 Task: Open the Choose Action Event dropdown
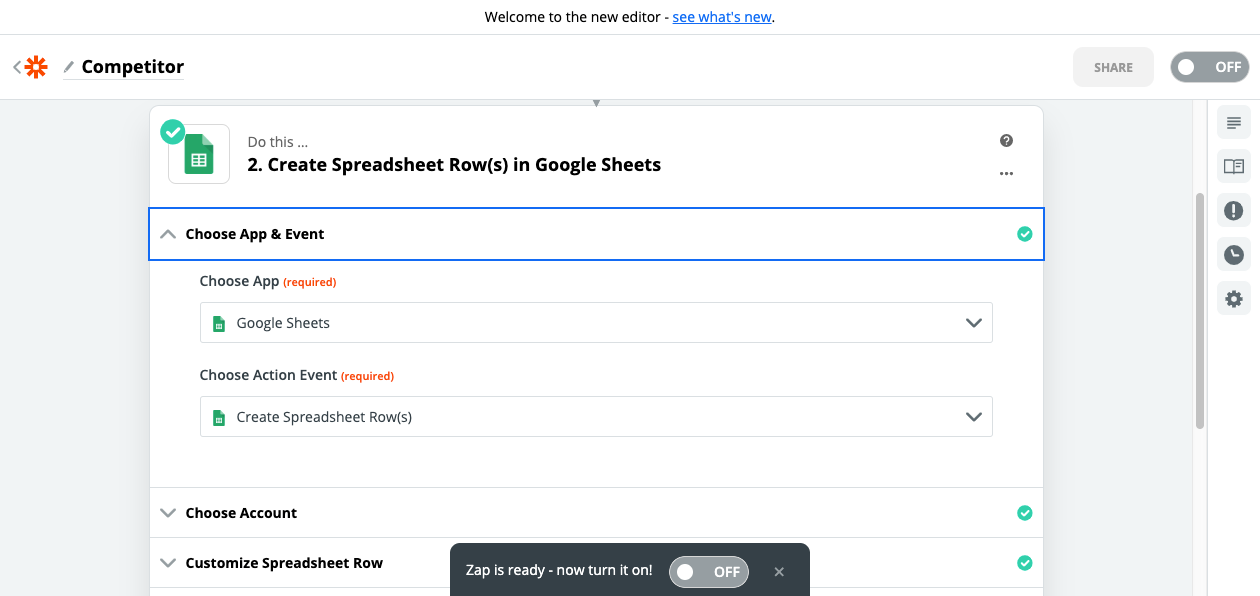[x=596, y=417]
